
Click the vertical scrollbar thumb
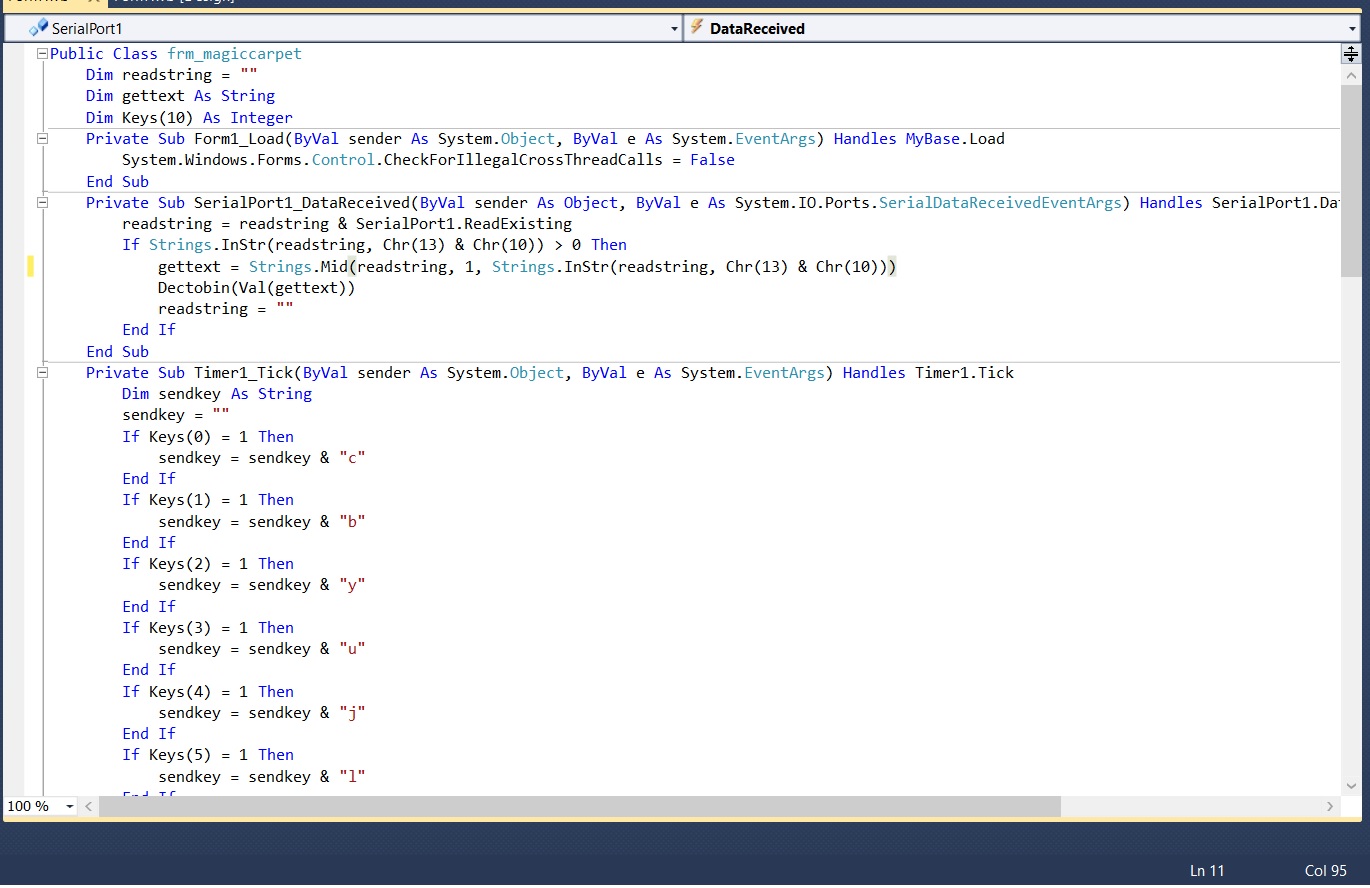(1351, 181)
